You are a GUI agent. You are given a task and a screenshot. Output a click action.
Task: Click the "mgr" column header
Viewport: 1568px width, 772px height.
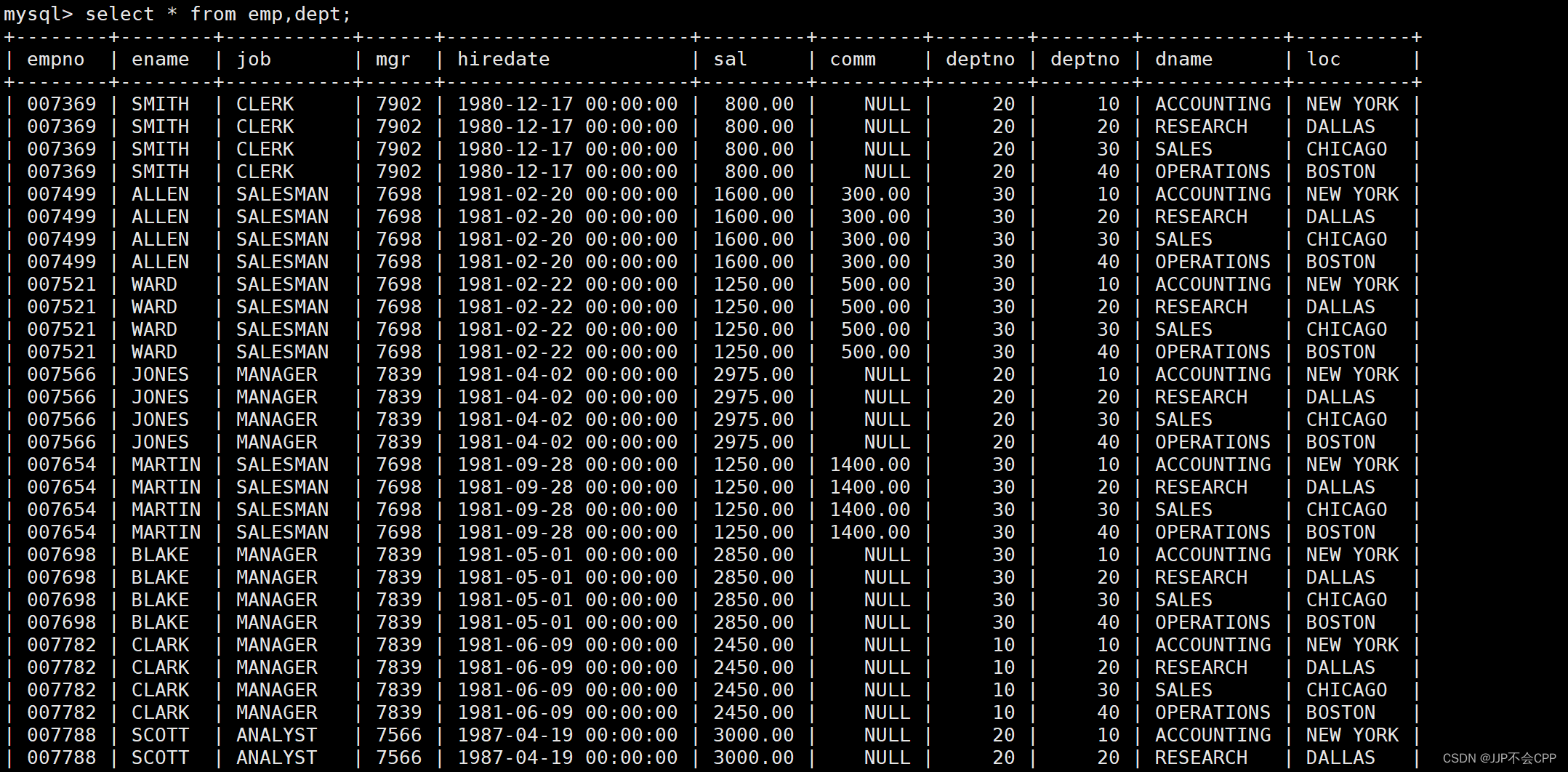point(393,60)
